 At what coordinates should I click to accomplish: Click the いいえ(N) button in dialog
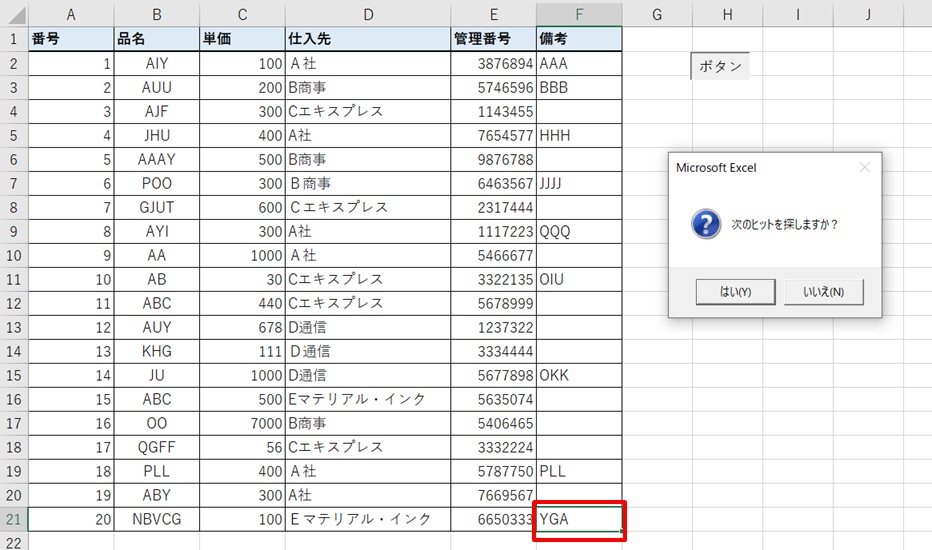823,292
